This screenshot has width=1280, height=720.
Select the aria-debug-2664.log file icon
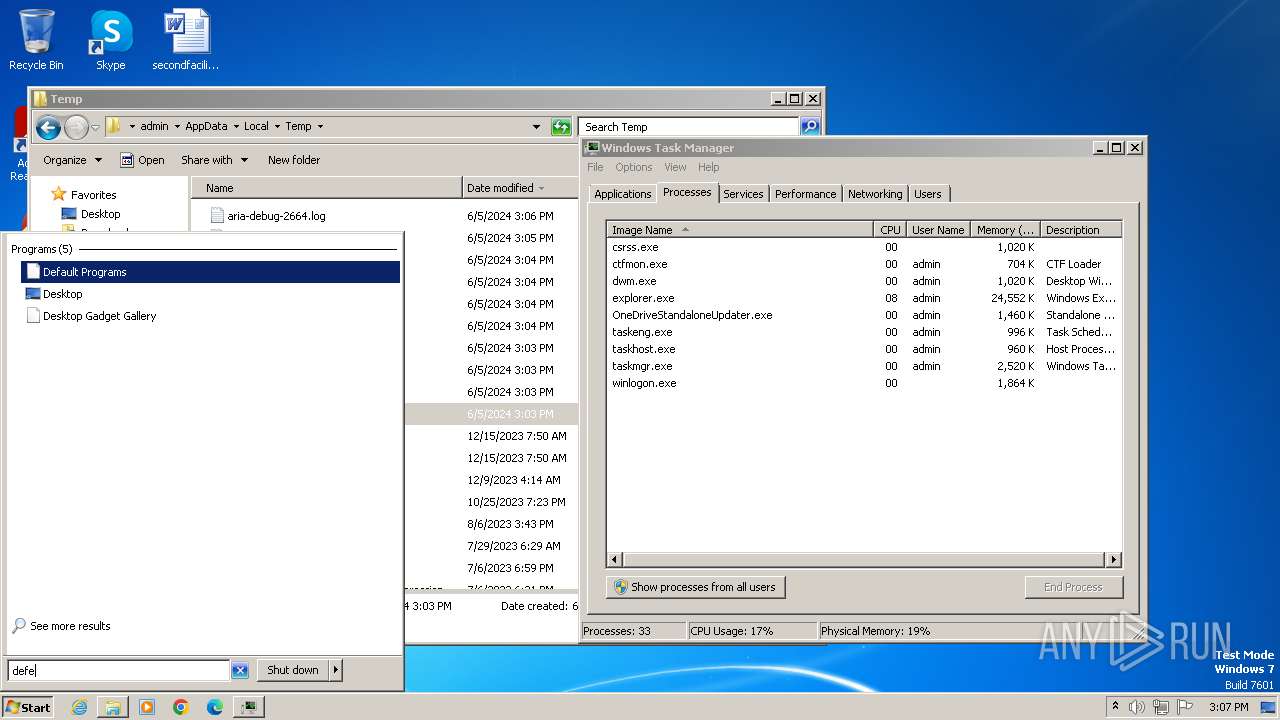click(x=217, y=216)
